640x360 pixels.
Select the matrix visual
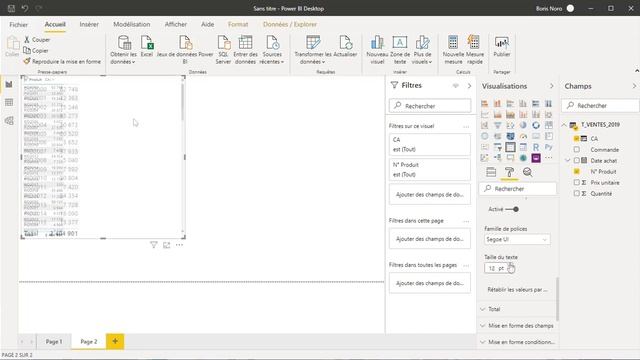pyautogui.click(x=523, y=147)
